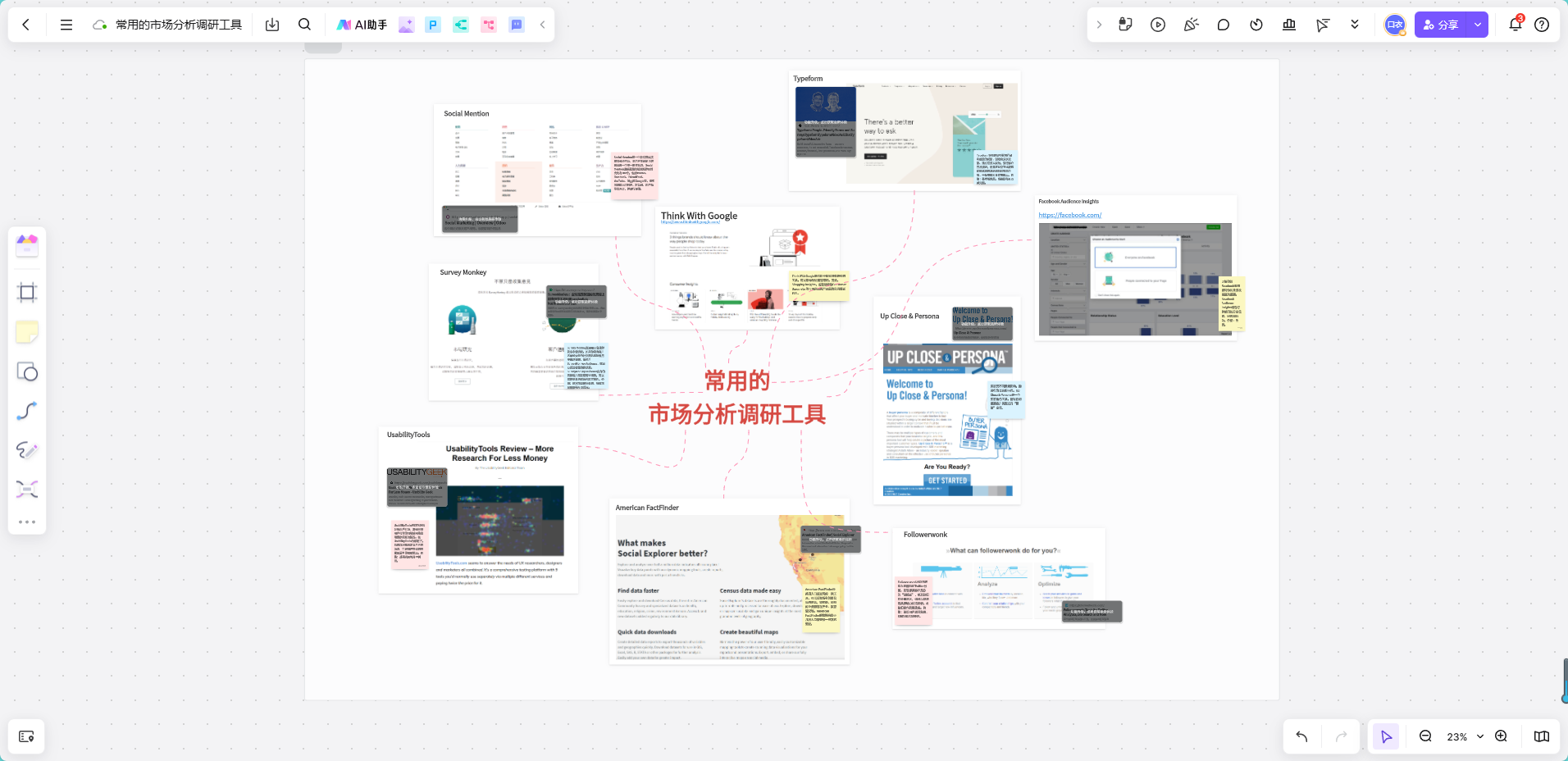Open the search magnifier icon
This screenshot has width=1568, height=761.
pos(304,25)
